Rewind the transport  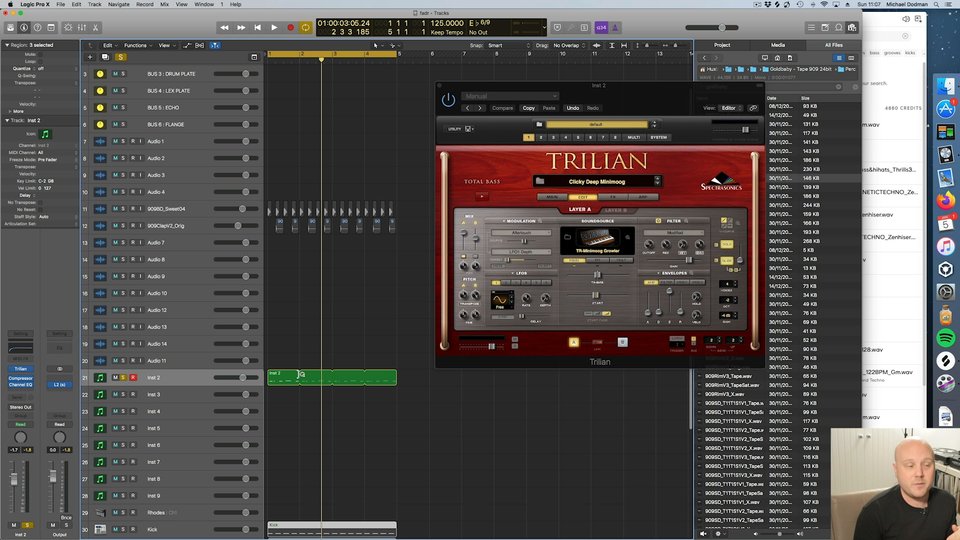[224, 28]
